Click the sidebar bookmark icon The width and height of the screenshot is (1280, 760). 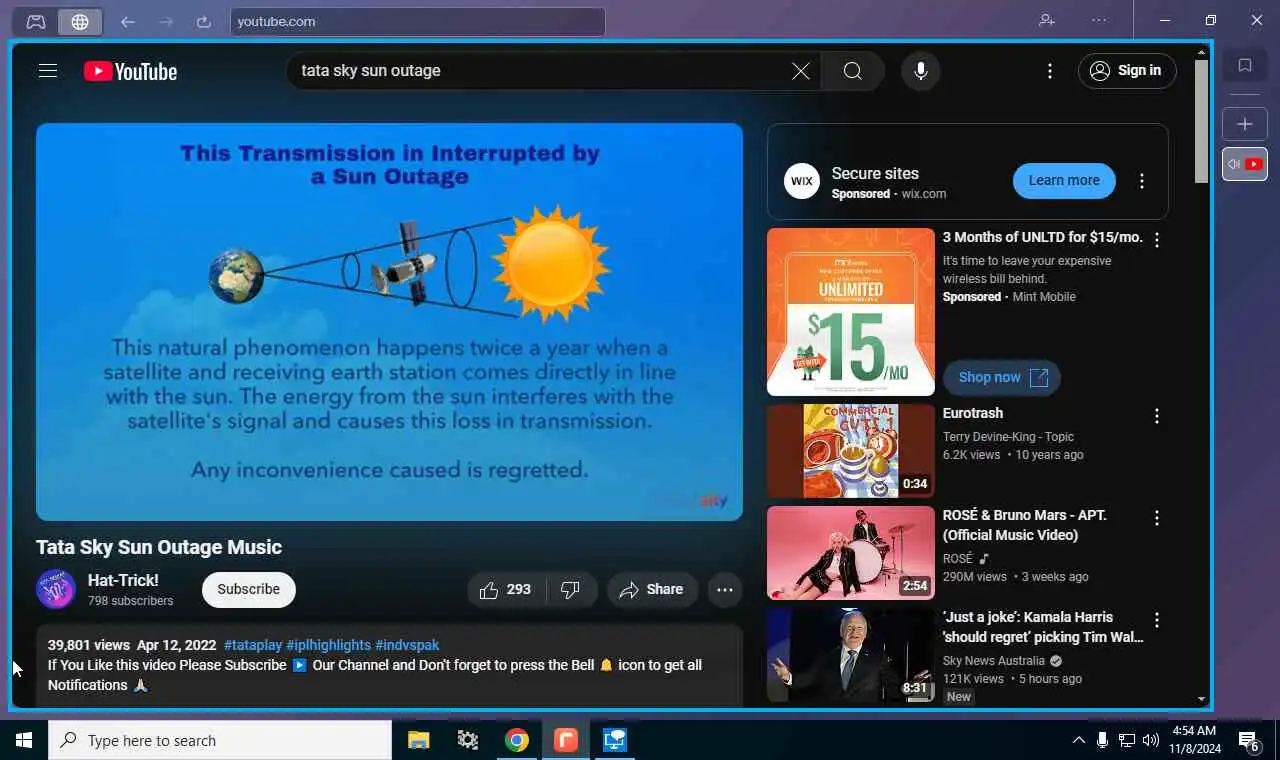click(1245, 66)
